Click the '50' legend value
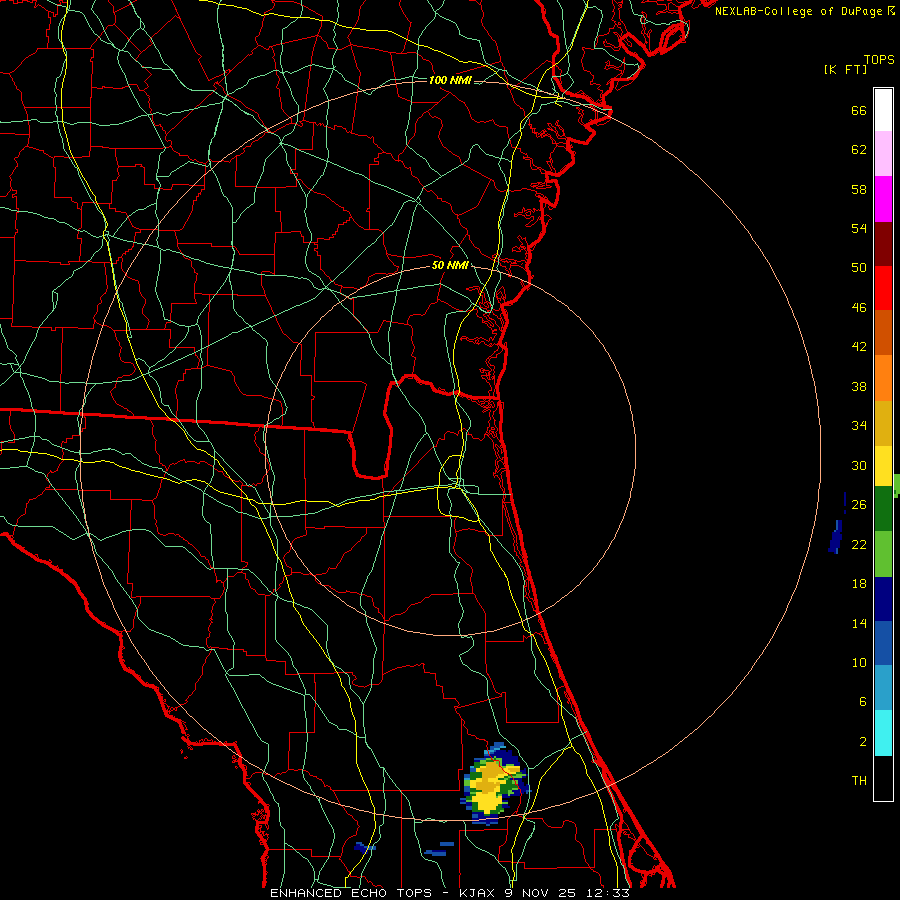900x900 pixels. pos(859,268)
